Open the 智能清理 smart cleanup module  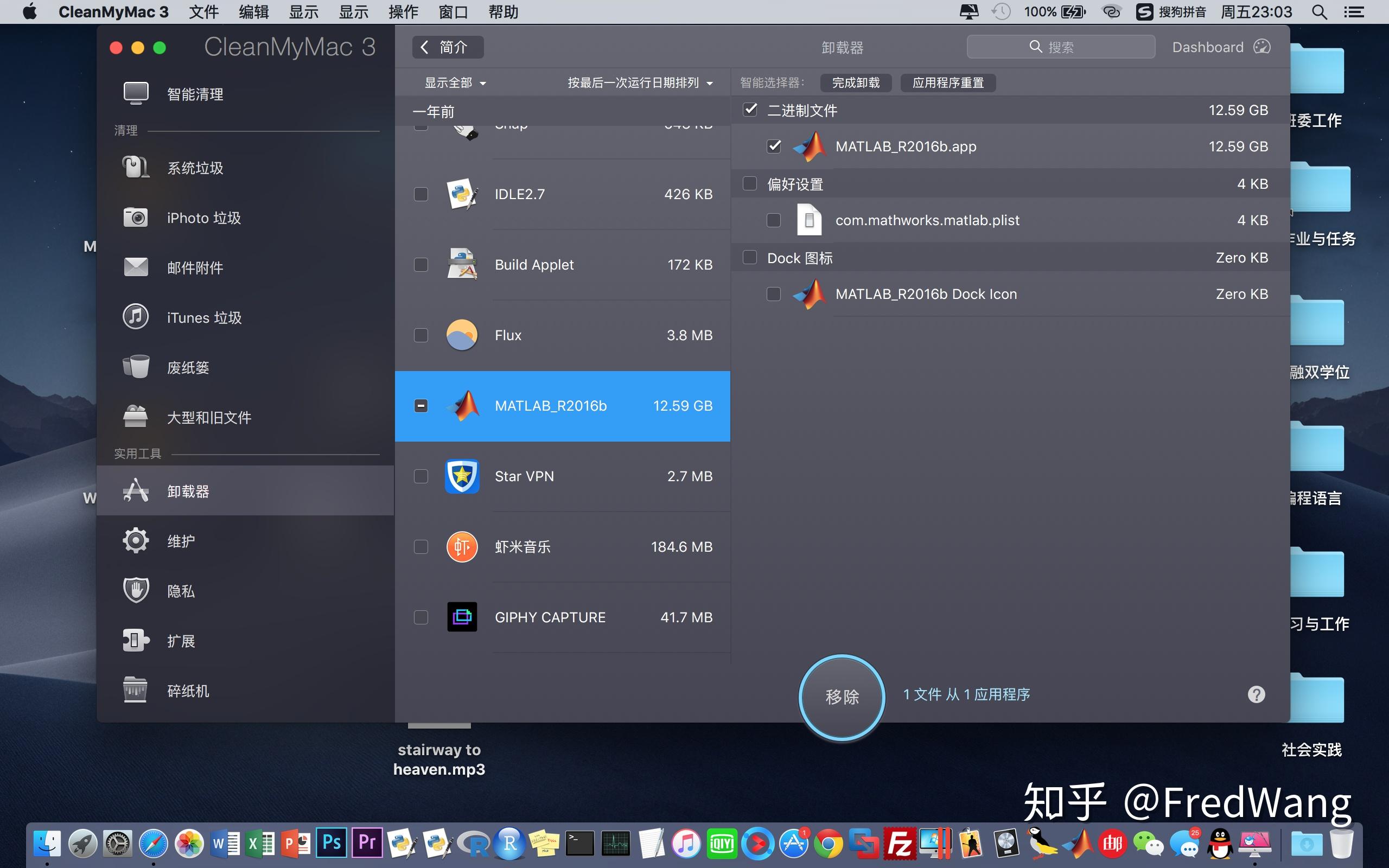point(245,93)
